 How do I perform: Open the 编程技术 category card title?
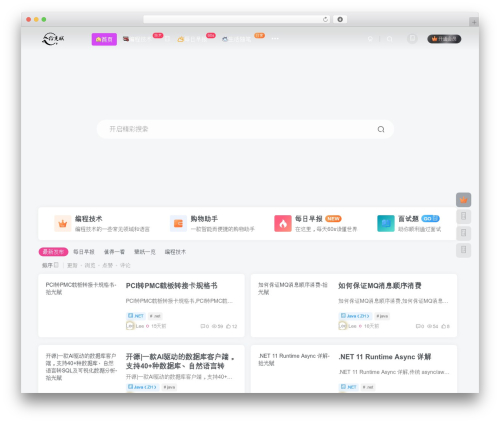[88, 219]
